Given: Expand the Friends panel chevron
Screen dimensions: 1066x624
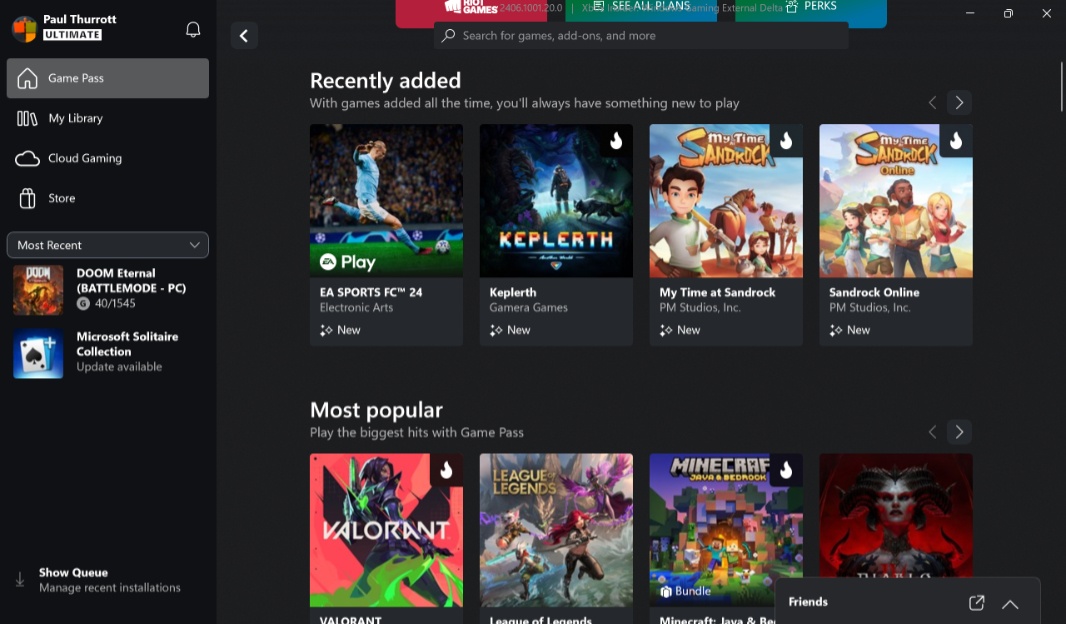Looking at the screenshot, I should pyautogui.click(x=1010, y=604).
